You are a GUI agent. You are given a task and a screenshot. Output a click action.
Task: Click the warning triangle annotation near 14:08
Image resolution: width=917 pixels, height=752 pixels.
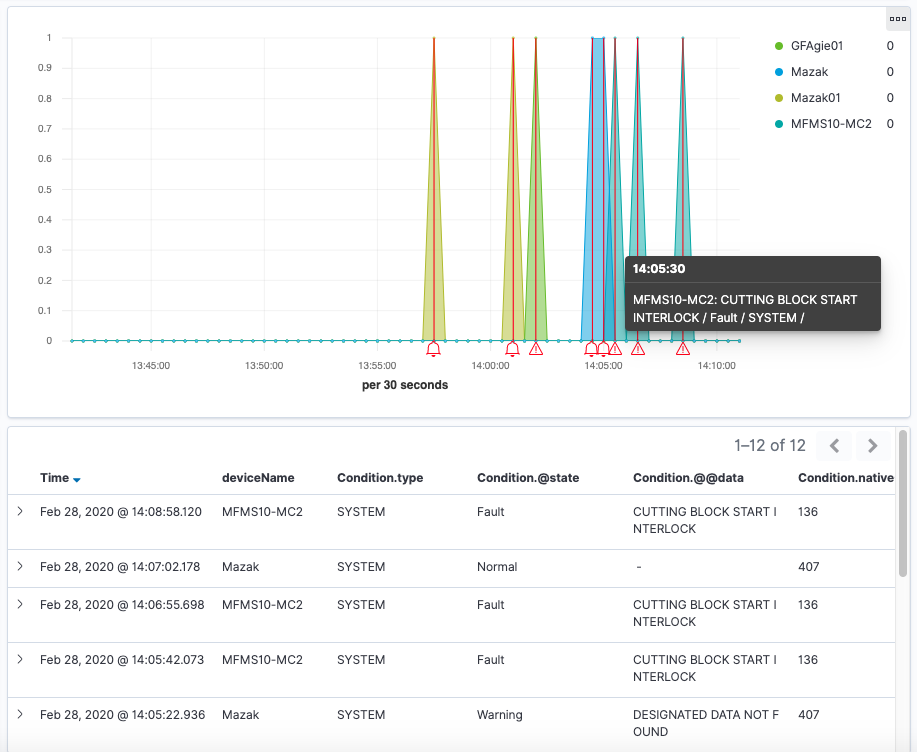683,347
